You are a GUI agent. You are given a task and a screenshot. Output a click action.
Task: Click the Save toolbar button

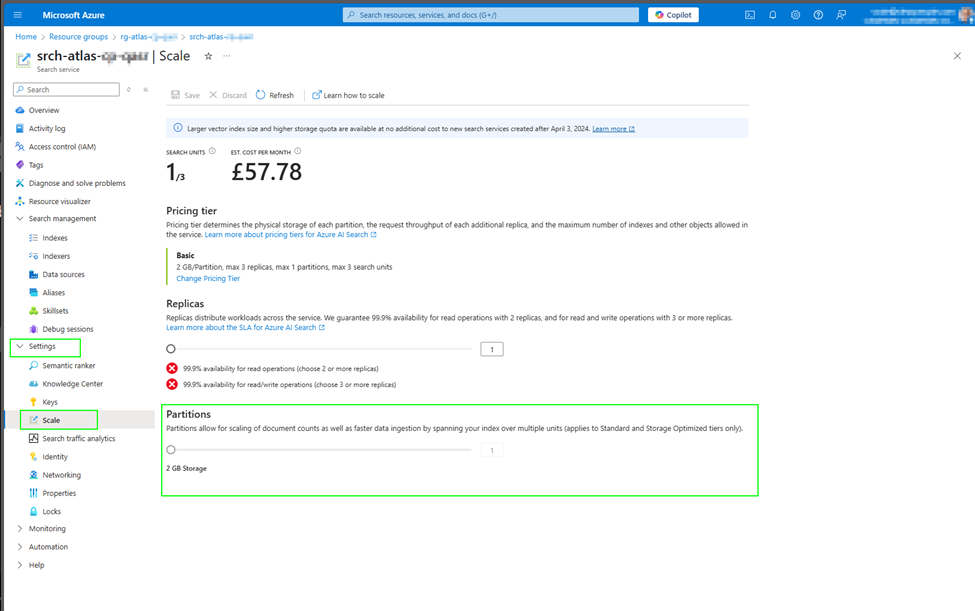click(x=185, y=95)
